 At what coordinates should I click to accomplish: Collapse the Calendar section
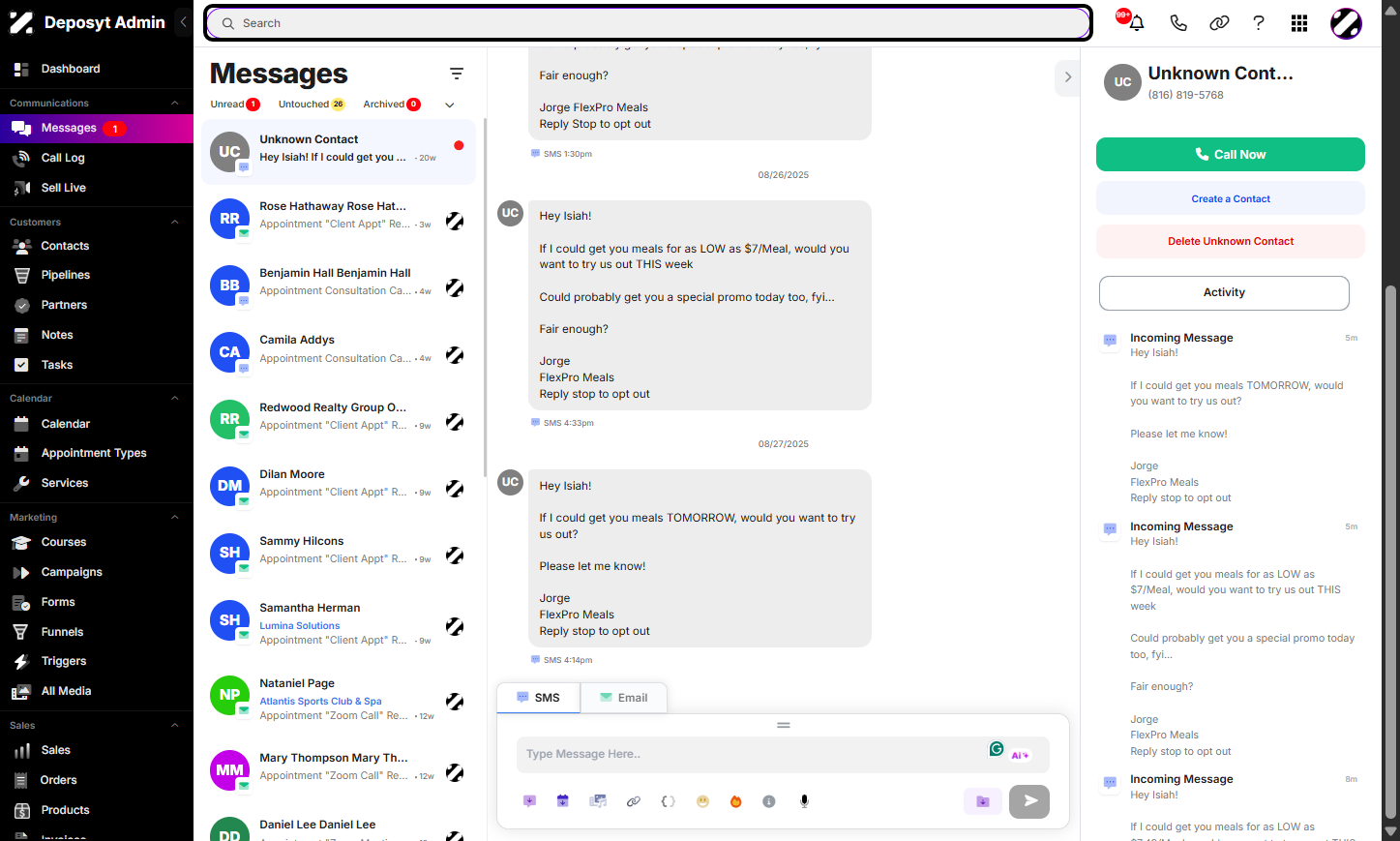click(x=175, y=399)
